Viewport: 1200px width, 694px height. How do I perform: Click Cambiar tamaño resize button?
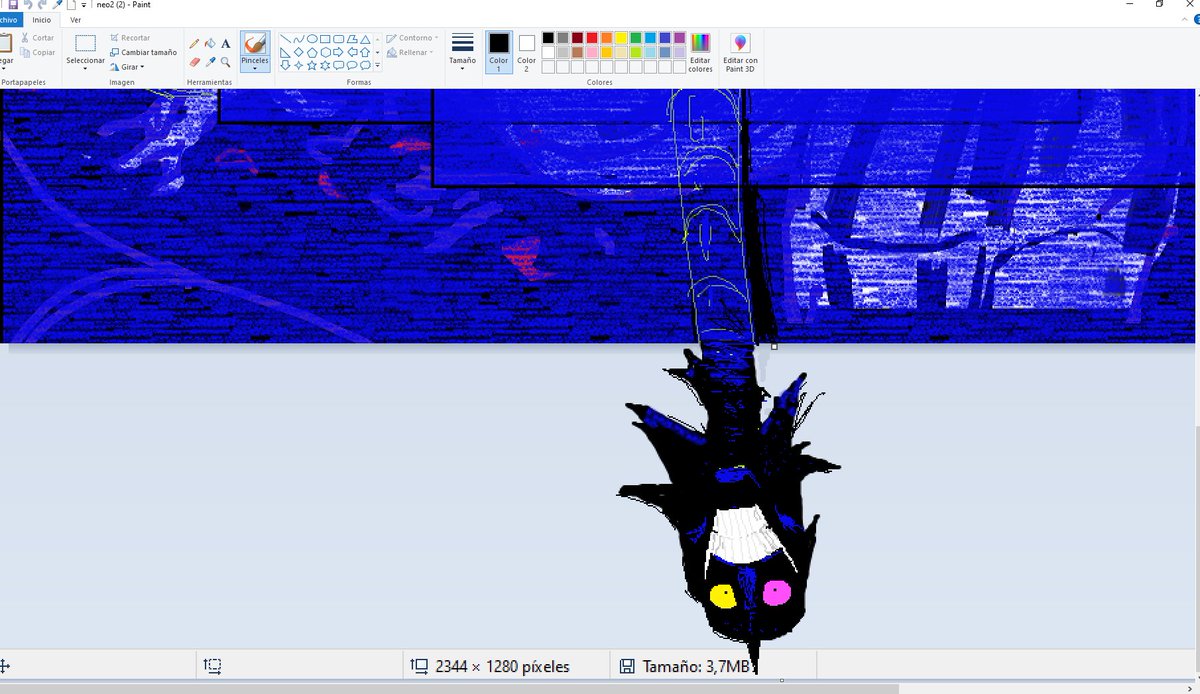pyautogui.click(x=143, y=52)
